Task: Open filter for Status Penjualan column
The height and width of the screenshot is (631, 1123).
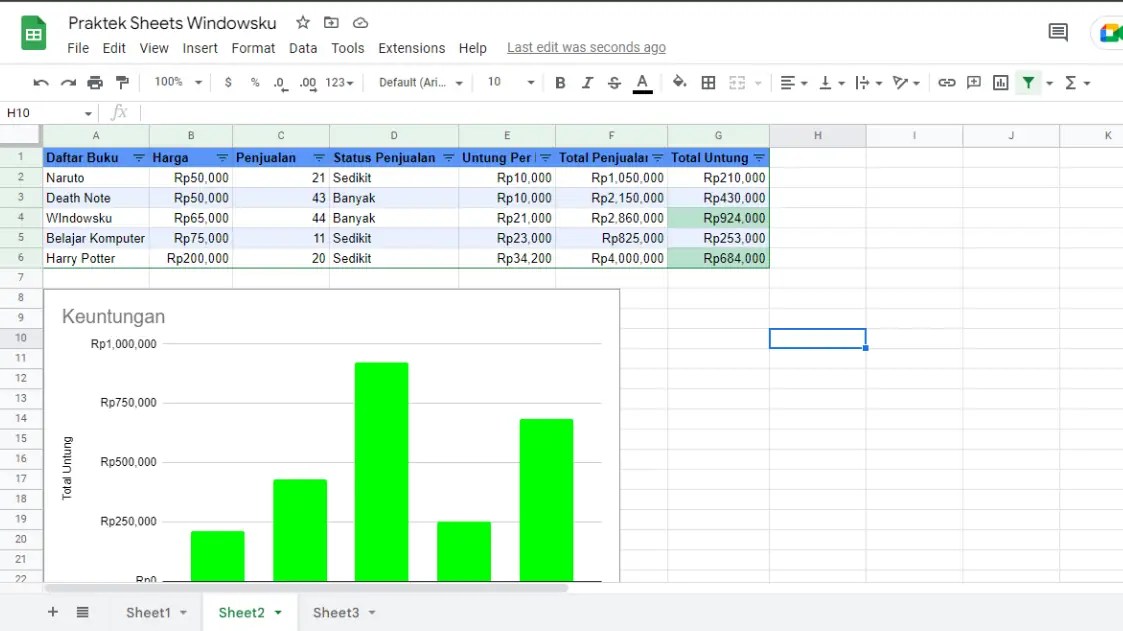Action: click(x=448, y=158)
